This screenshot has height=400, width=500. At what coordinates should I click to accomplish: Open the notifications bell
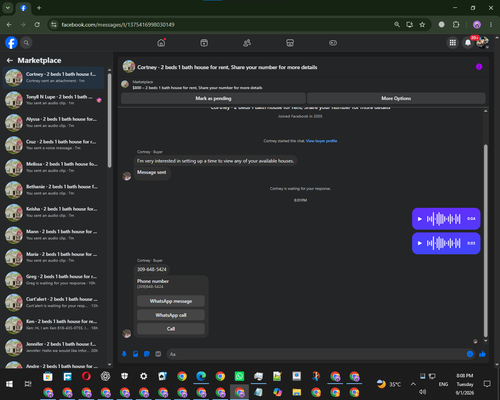[468, 43]
